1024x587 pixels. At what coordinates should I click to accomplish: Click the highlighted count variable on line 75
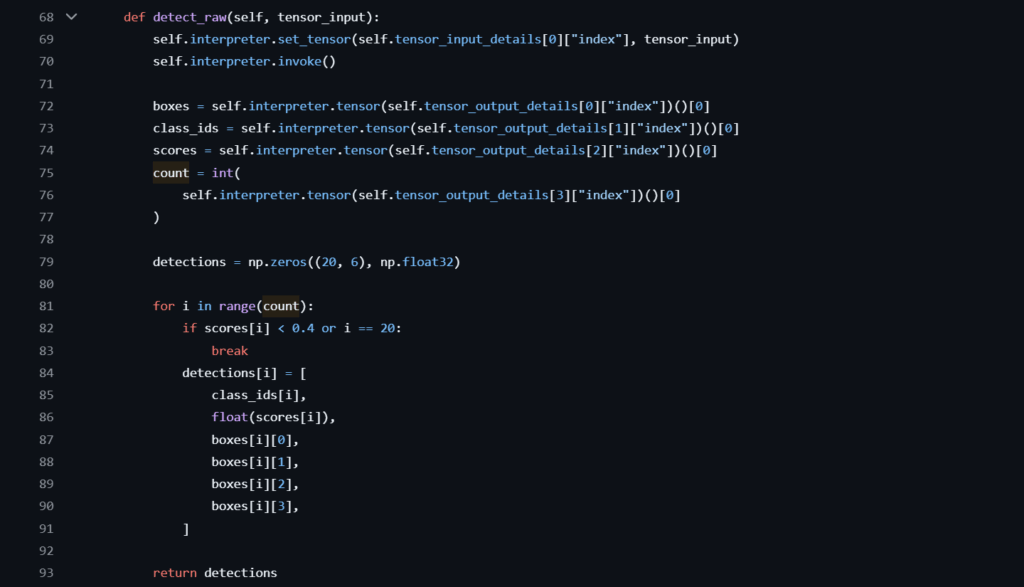click(x=170, y=173)
